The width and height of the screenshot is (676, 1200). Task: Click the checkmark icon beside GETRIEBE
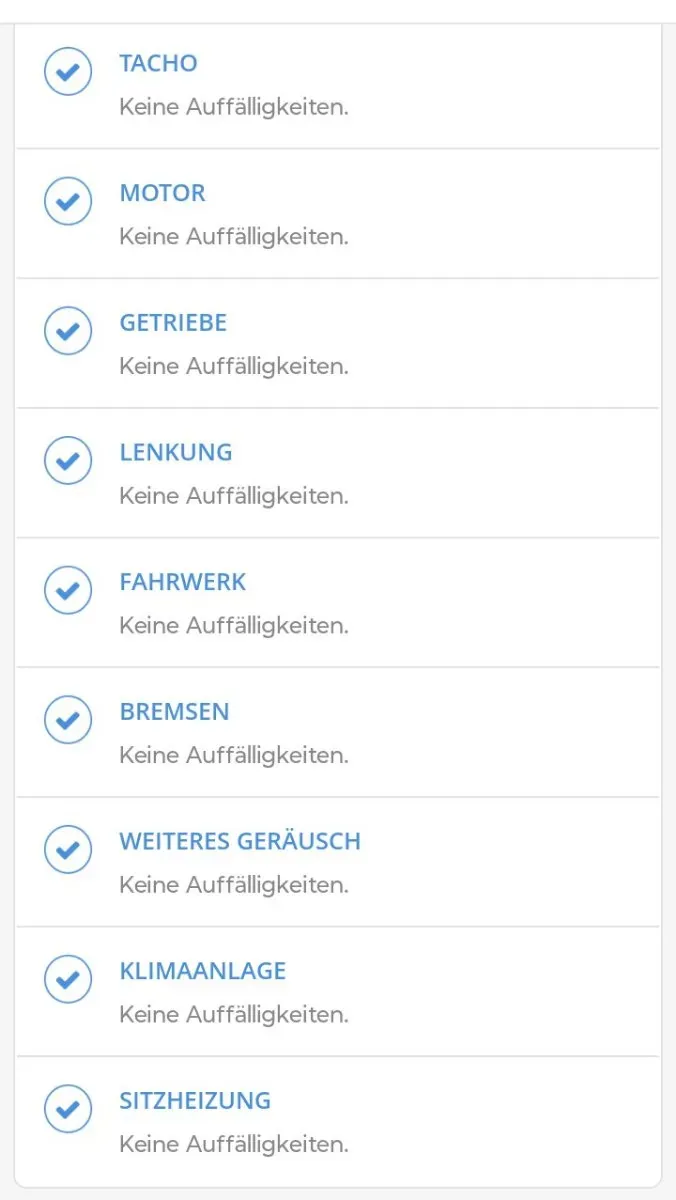click(x=68, y=331)
